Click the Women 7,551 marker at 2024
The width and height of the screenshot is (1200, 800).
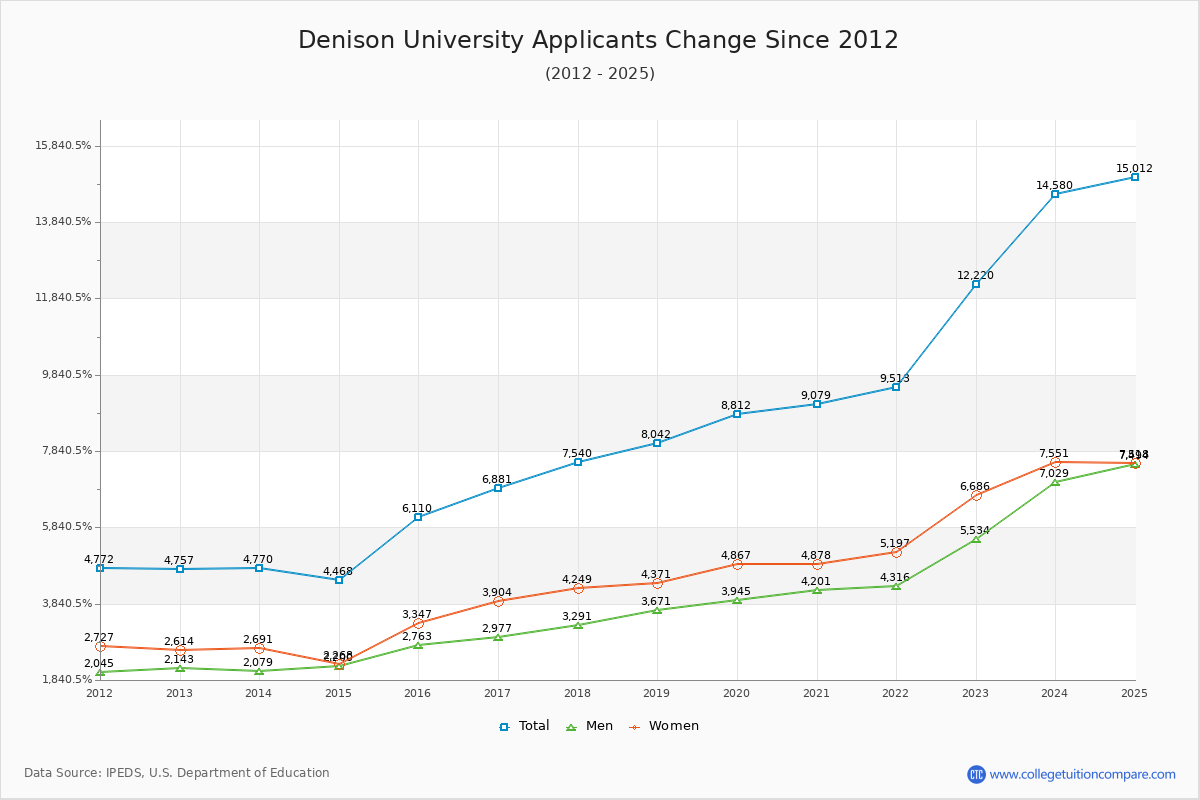pos(1054,463)
